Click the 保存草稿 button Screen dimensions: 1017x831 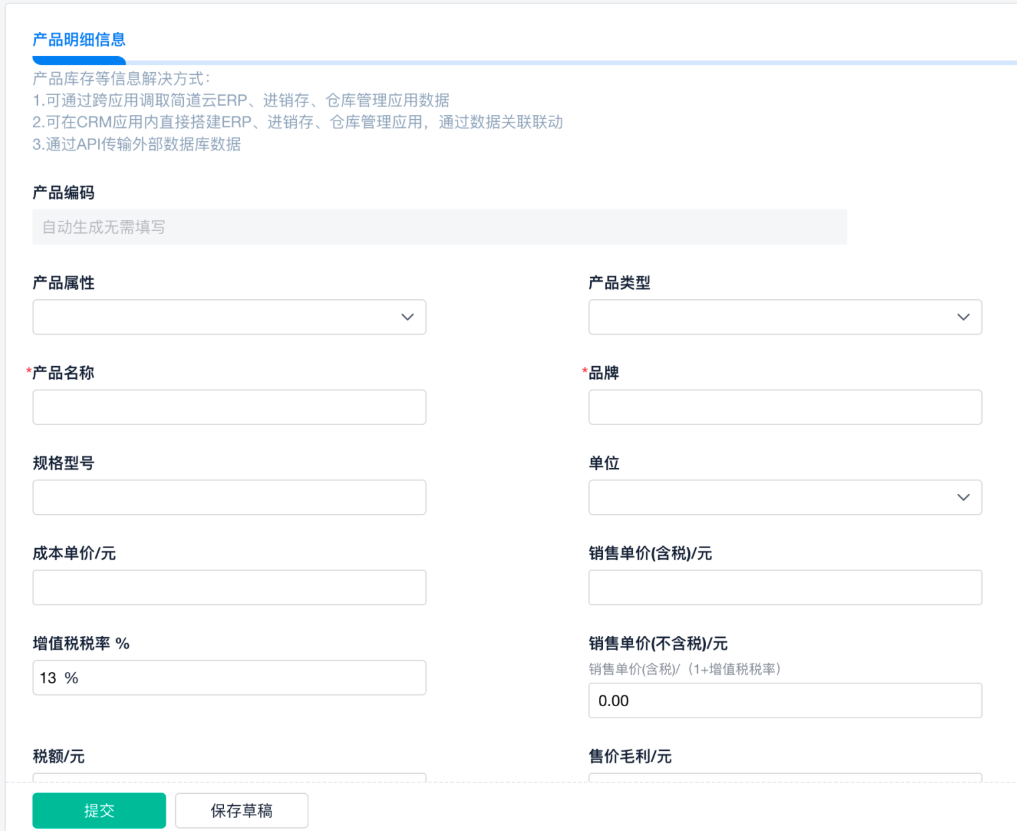coord(241,811)
